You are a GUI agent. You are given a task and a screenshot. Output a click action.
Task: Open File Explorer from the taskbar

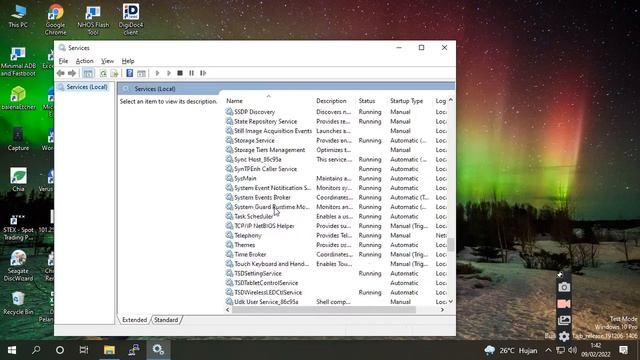pos(109,350)
